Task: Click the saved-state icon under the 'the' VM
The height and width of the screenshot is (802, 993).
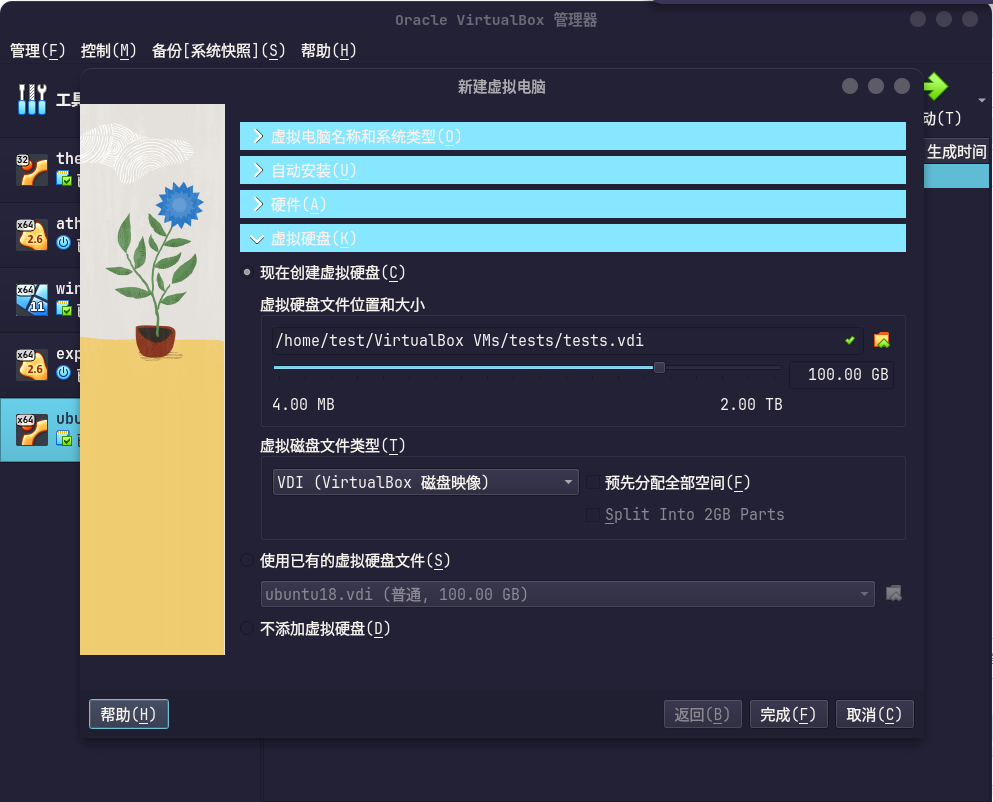Action: pos(64,179)
